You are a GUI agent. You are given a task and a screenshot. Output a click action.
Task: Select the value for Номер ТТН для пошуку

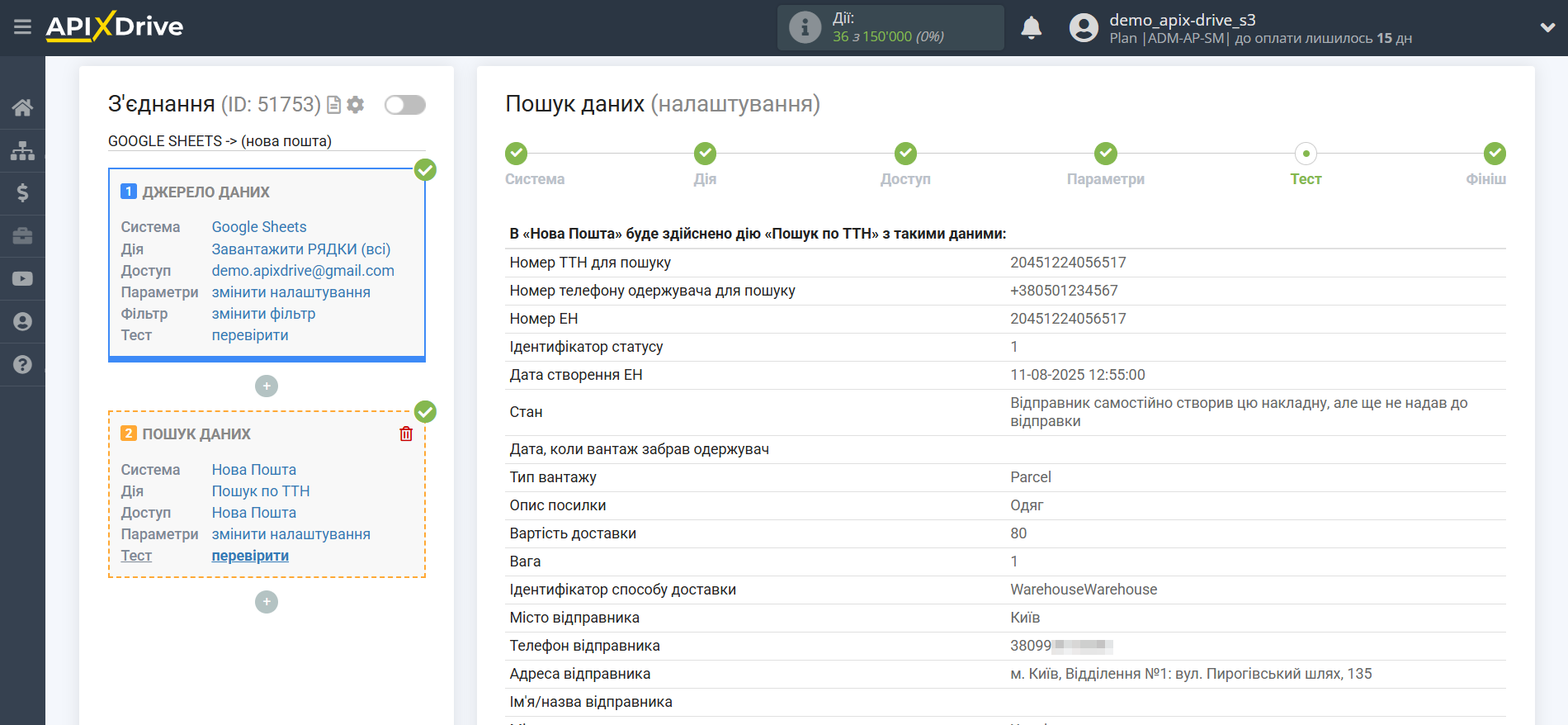pos(1068,263)
